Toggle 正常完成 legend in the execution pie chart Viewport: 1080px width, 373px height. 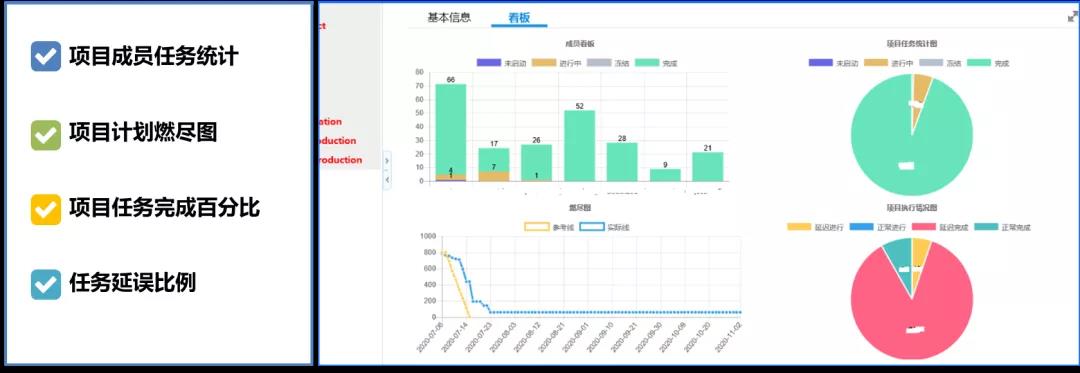coord(1003,226)
